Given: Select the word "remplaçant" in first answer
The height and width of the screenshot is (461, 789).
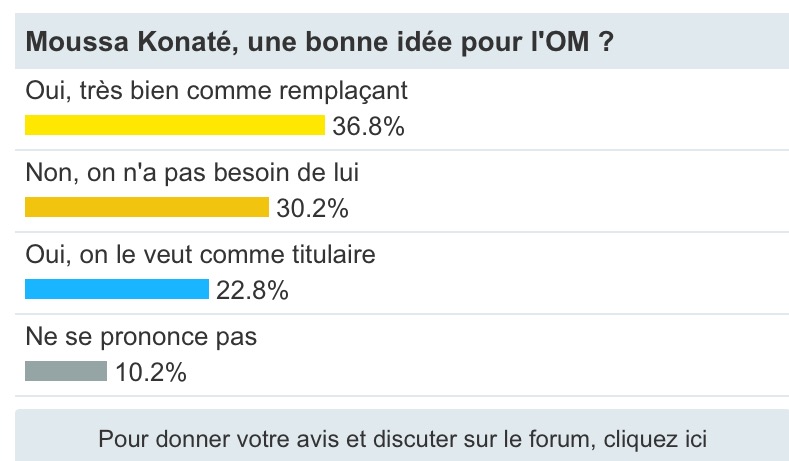Looking at the screenshot, I should pos(346,91).
